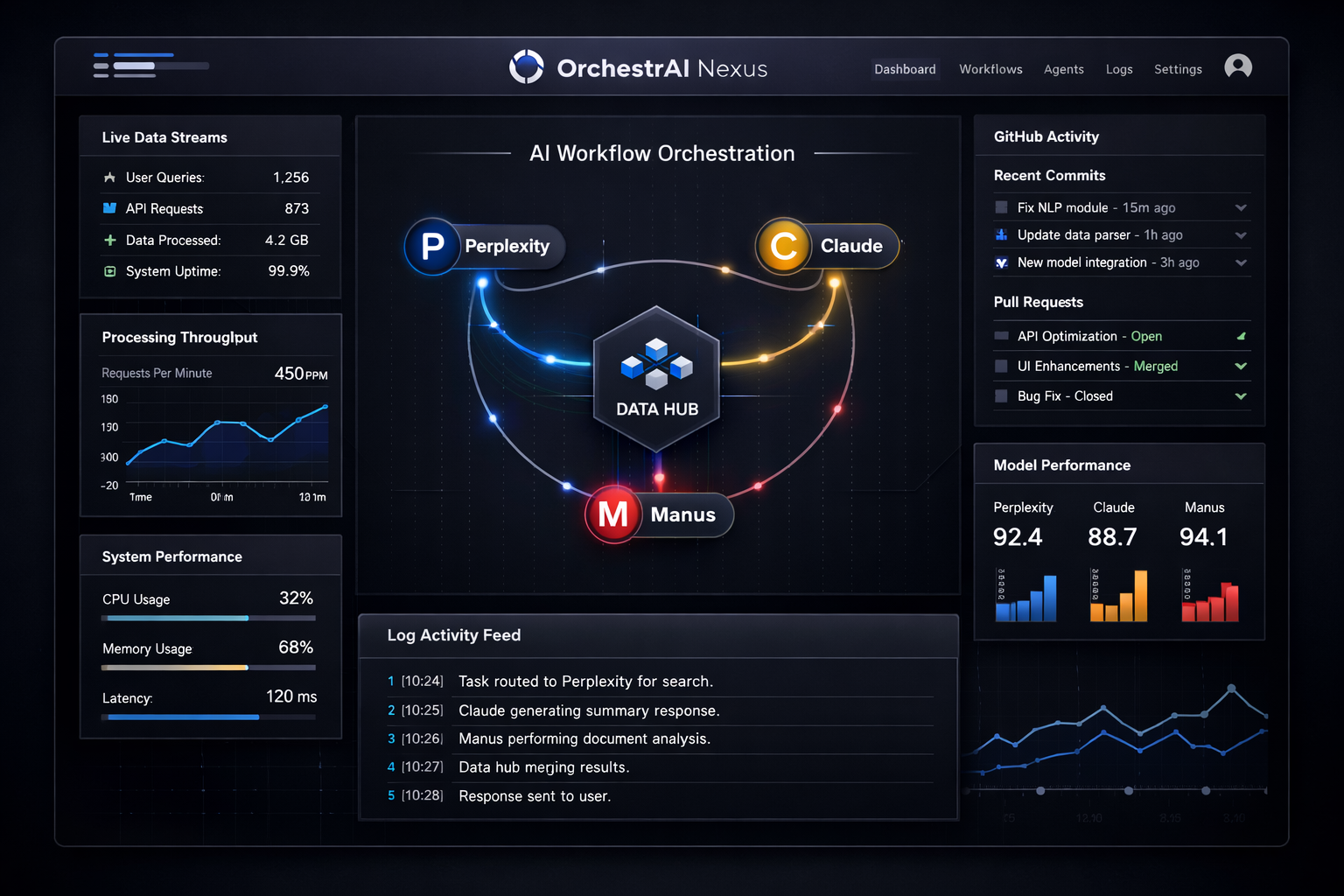This screenshot has width=1344, height=896.
Task: Click the green flag beside API Optimization
Action: [1241, 336]
